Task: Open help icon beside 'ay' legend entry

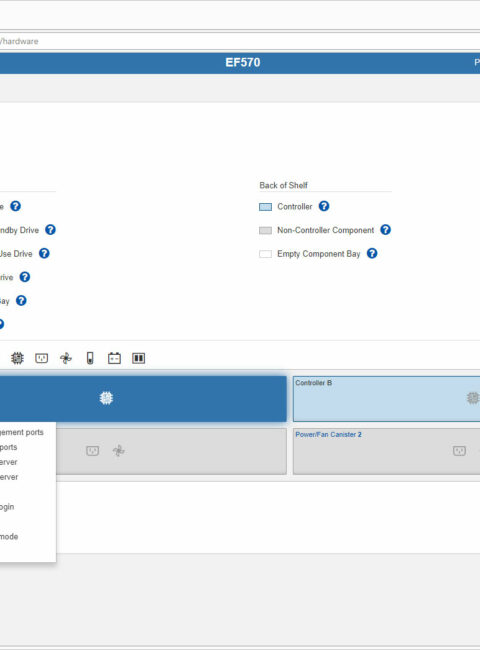Action: (x=21, y=301)
